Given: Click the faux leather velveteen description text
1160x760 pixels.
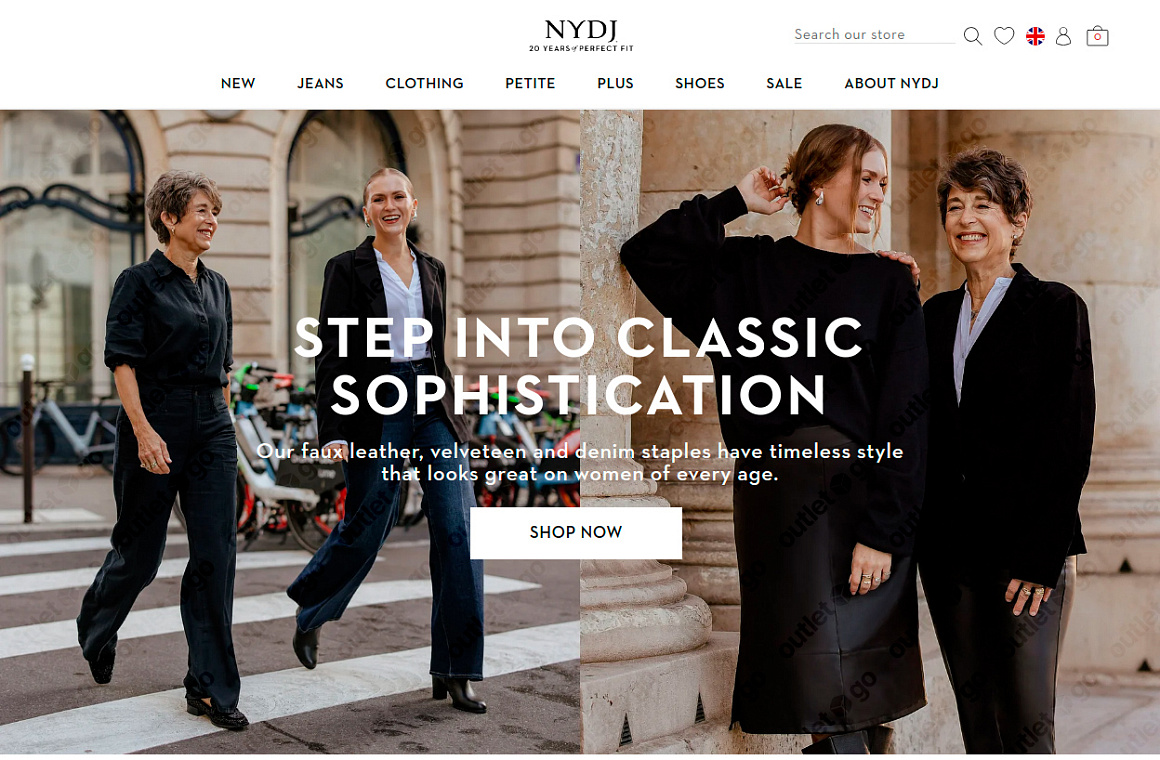Looking at the screenshot, I should 580,463.
